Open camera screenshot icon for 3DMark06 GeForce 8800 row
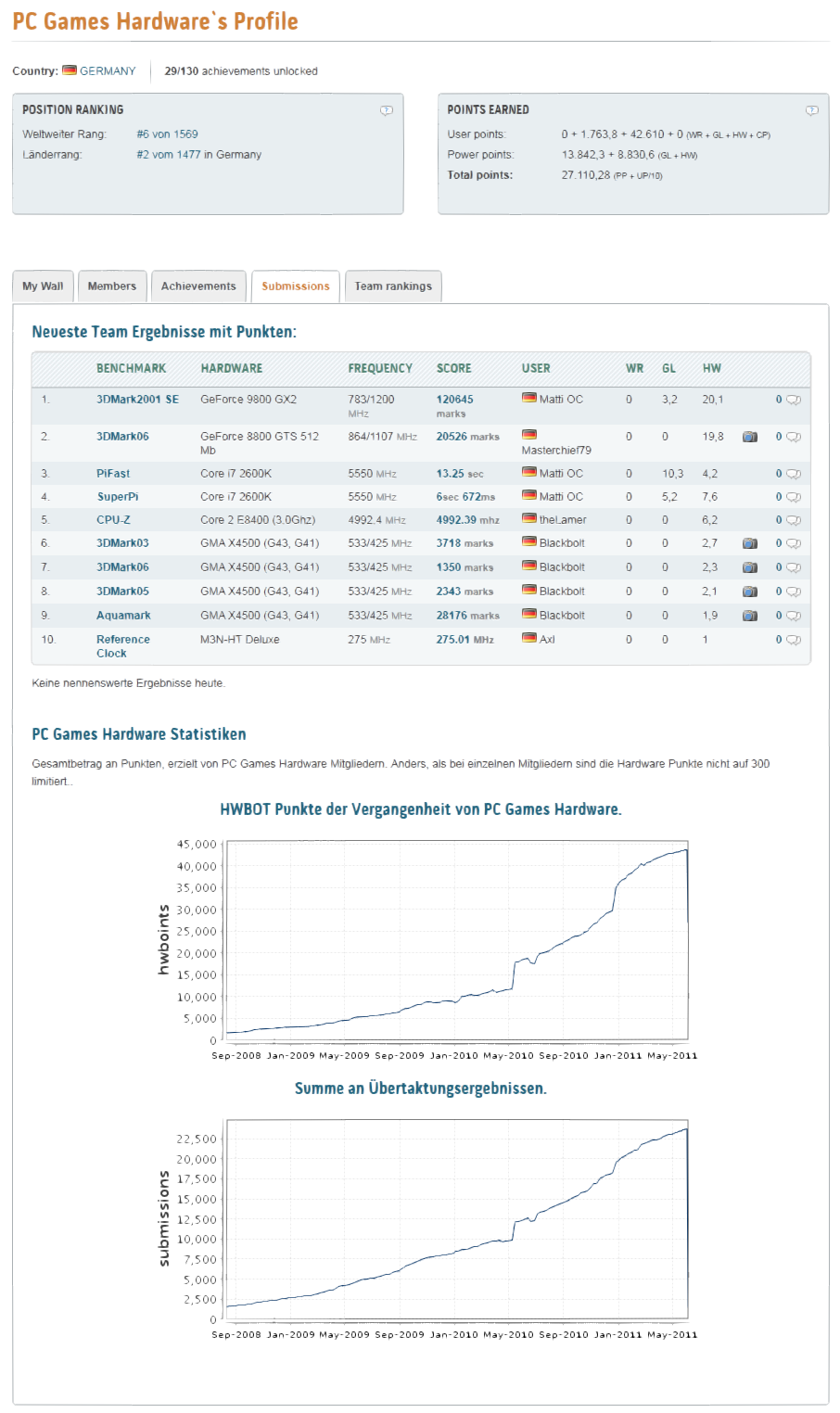Image resolution: width=840 pixels, height=1413 pixels. click(750, 437)
